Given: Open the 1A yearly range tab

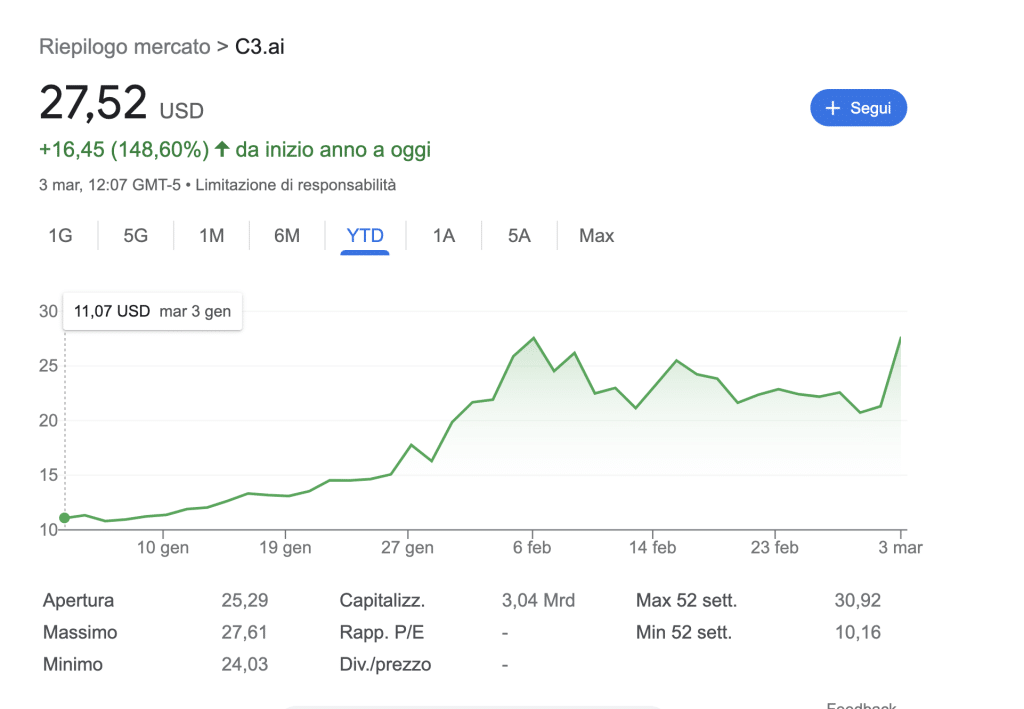Looking at the screenshot, I should pyautogui.click(x=443, y=236).
